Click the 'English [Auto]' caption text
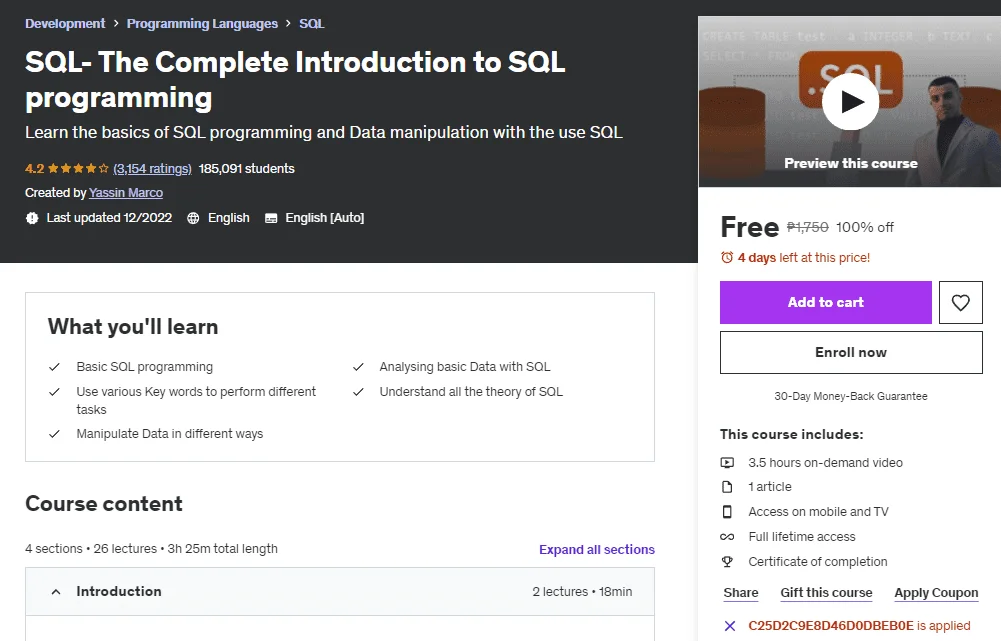The height and width of the screenshot is (641, 1001). pyautogui.click(x=324, y=218)
